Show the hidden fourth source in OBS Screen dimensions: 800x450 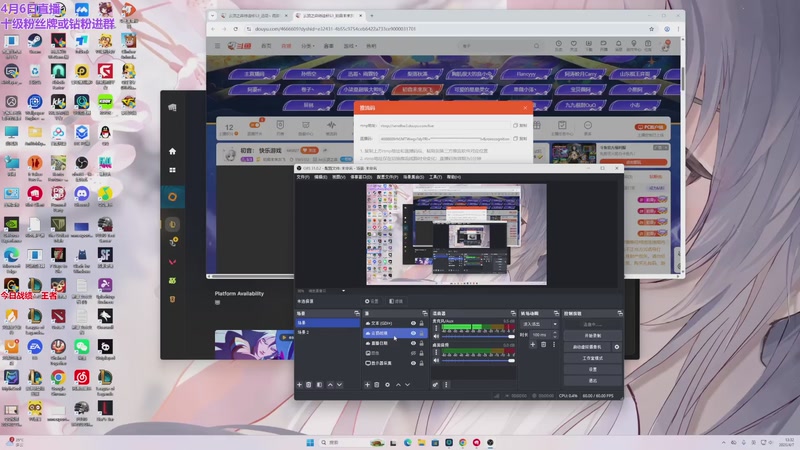click(x=413, y=353)
